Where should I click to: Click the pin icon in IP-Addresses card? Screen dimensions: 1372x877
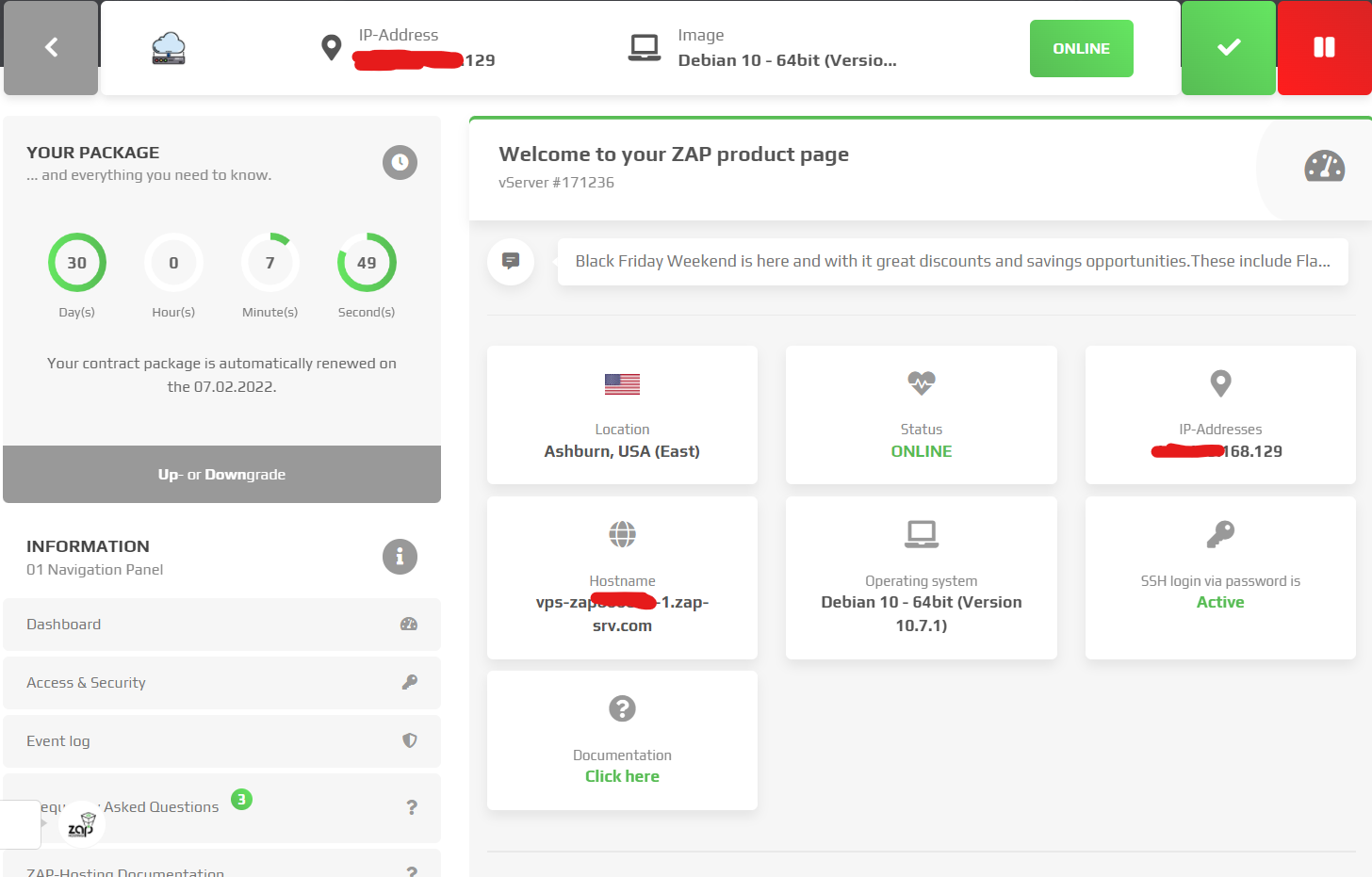click(1220, 383)
